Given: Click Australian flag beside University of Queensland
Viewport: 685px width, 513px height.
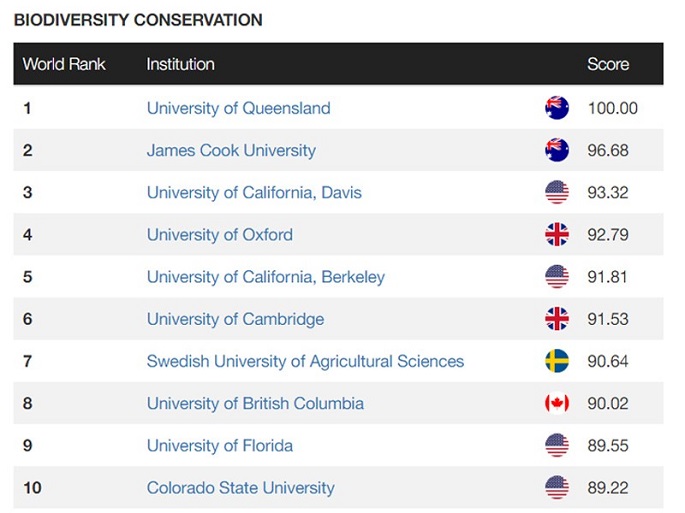Looking at the screenshot, I should point(557,108).
